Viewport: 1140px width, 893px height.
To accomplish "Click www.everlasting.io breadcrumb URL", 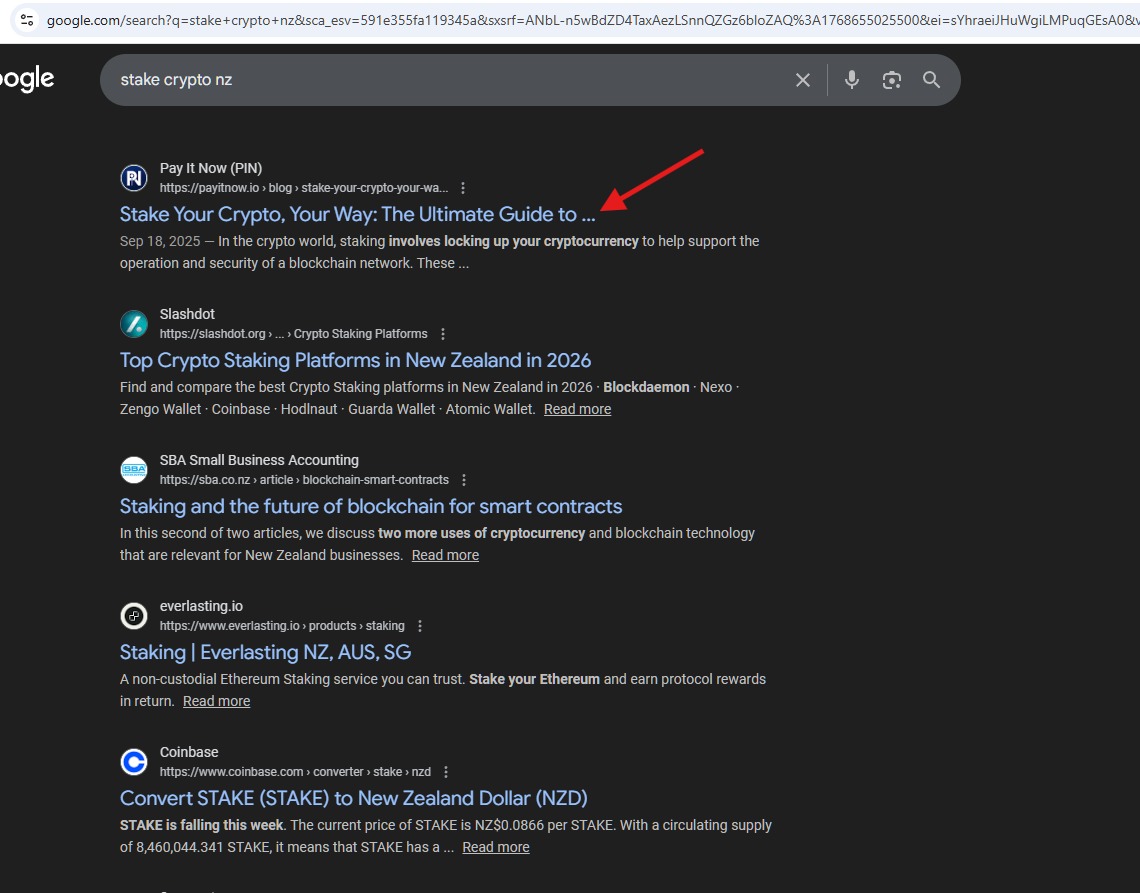I will (x=282, y=626).
